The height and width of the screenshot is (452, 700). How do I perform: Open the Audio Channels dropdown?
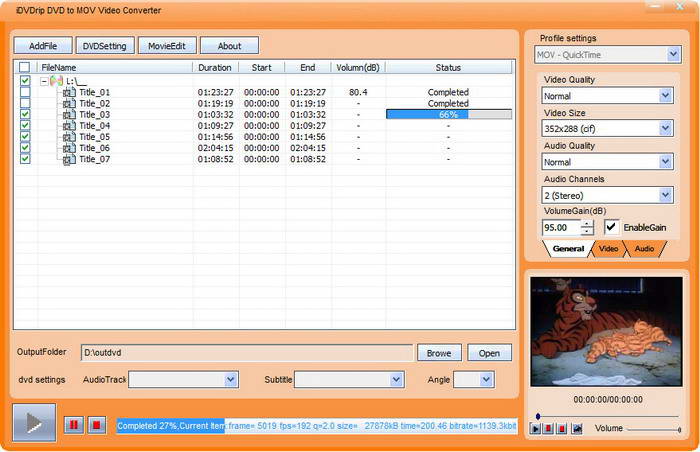666,195
